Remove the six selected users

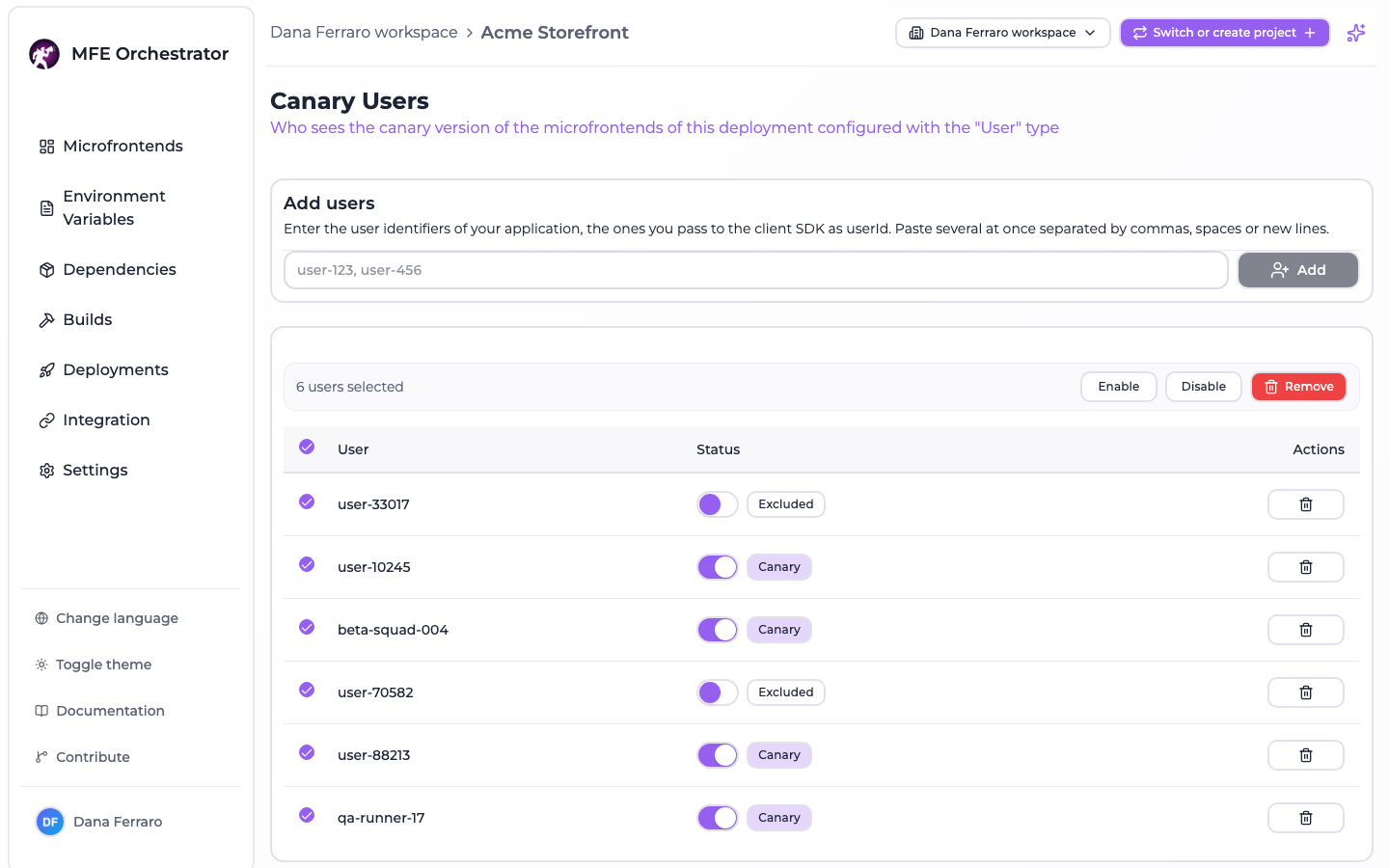(1299, 387)
